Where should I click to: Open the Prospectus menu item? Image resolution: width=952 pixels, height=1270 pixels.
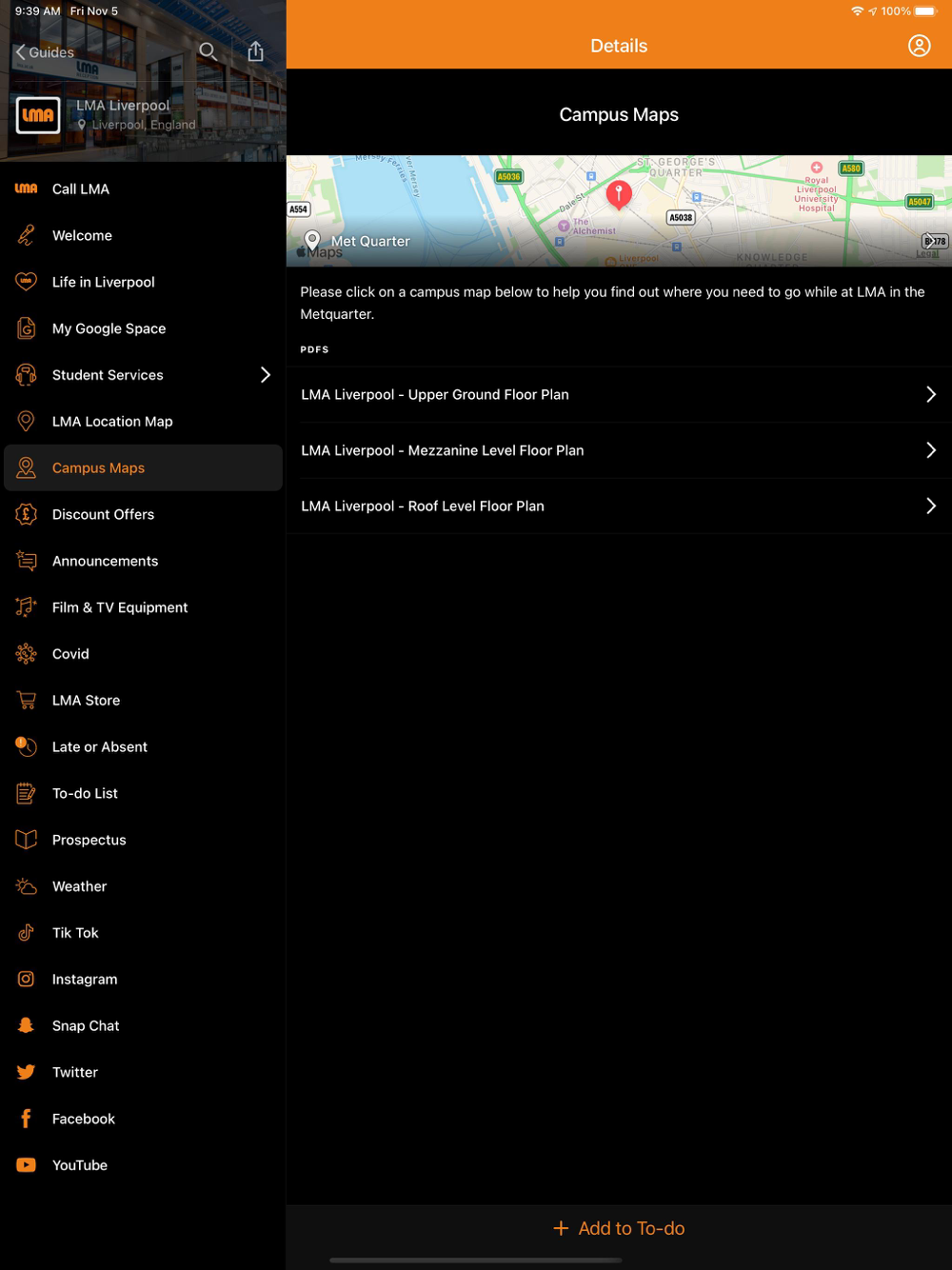[x=143, y=840]
